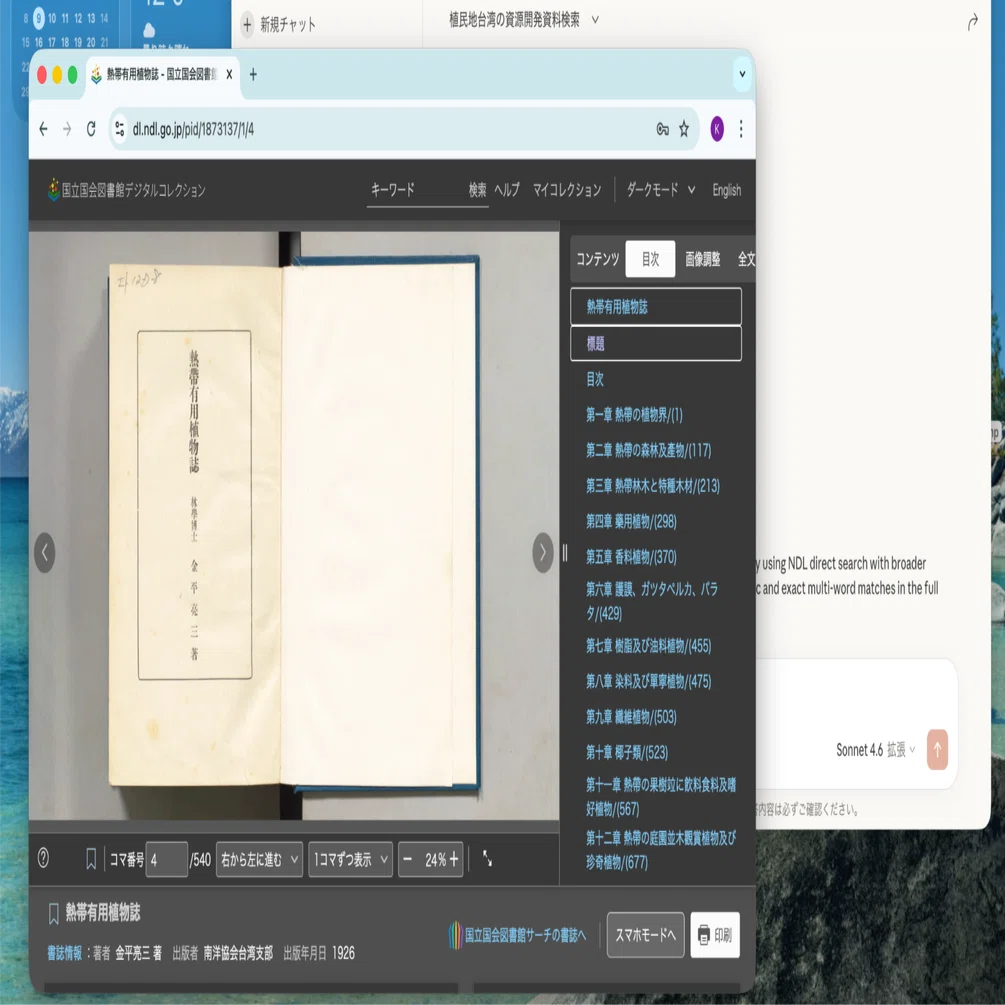Click the NDL Digital Collection logo

pyautogui.click(x=127, y=190)
